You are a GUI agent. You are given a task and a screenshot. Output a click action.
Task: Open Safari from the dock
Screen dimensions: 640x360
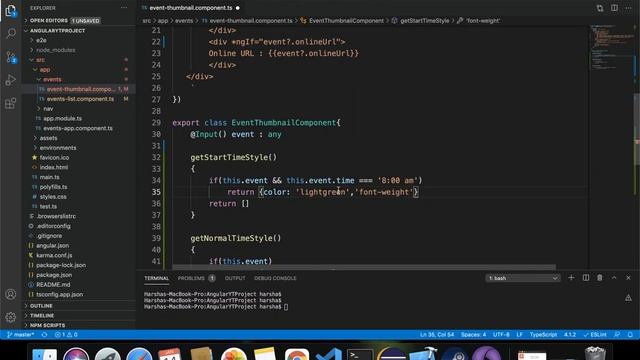[x=139, y=355]
